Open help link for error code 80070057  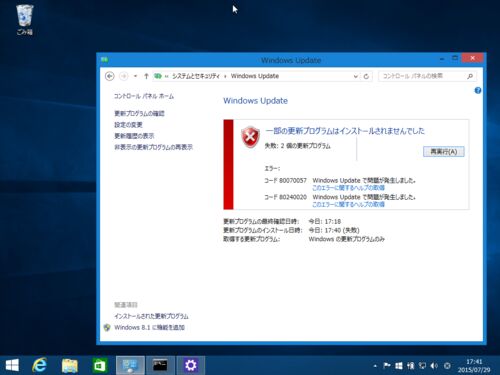click(348, 188)
